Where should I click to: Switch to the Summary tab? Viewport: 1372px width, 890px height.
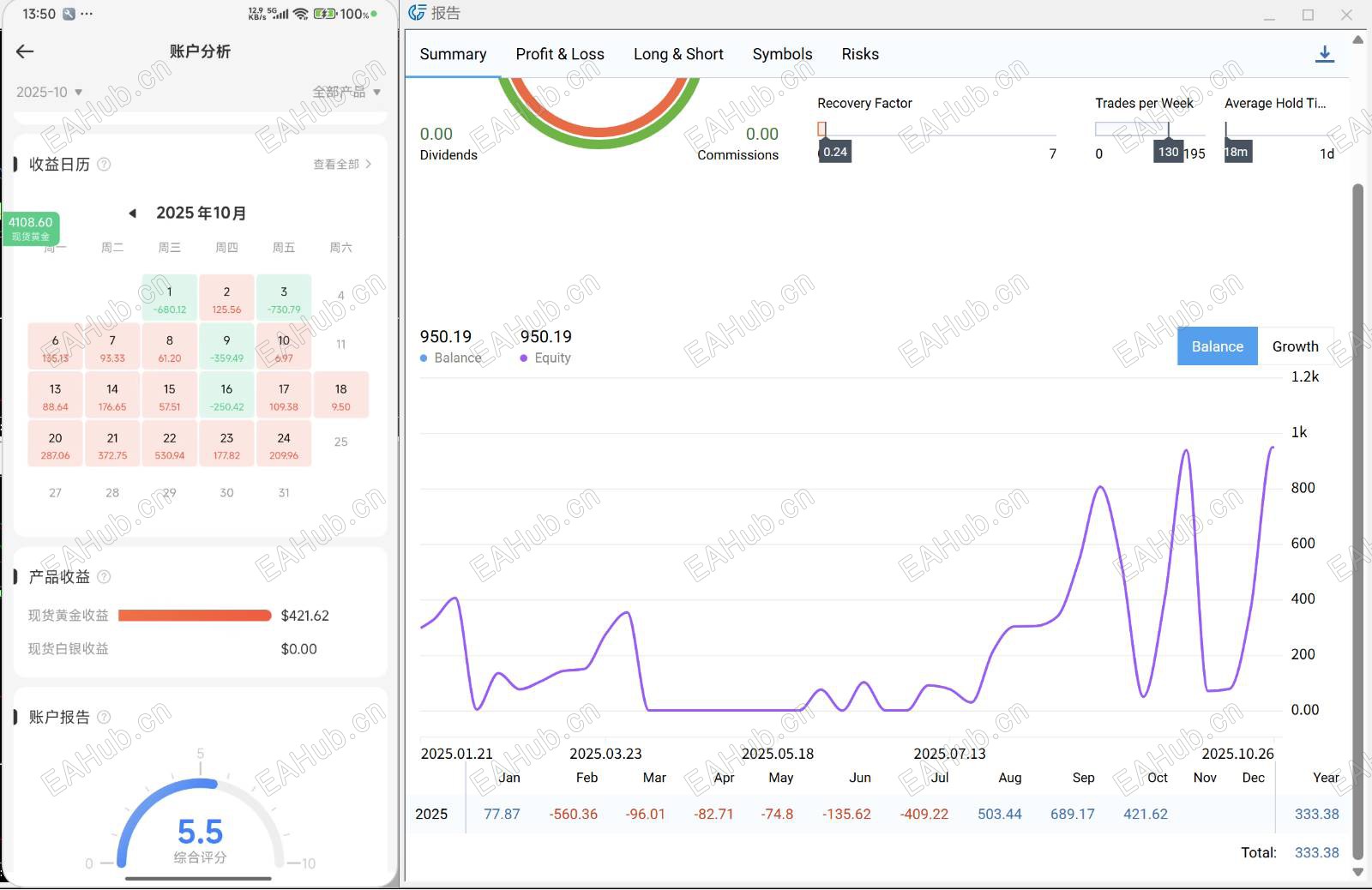(453, 54)
